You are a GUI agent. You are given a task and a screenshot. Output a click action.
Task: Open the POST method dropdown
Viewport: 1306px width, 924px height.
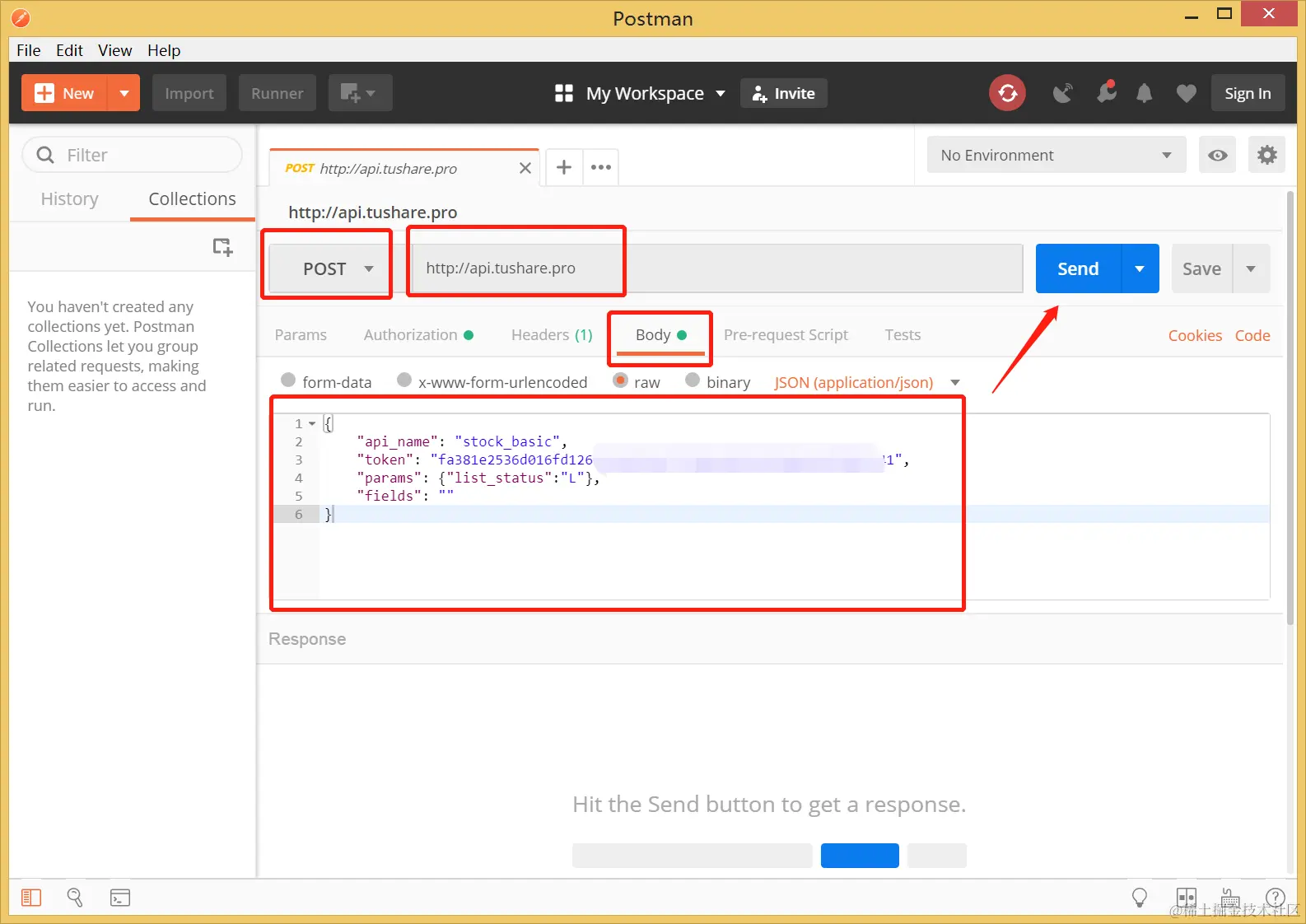click(x=331, y=268)
